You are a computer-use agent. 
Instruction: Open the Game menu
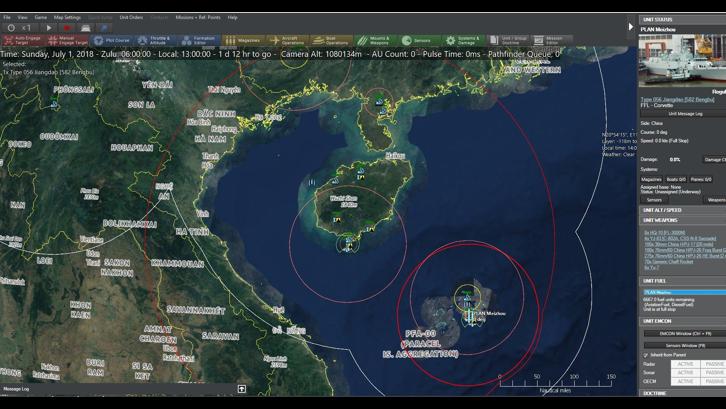point(41,18)
